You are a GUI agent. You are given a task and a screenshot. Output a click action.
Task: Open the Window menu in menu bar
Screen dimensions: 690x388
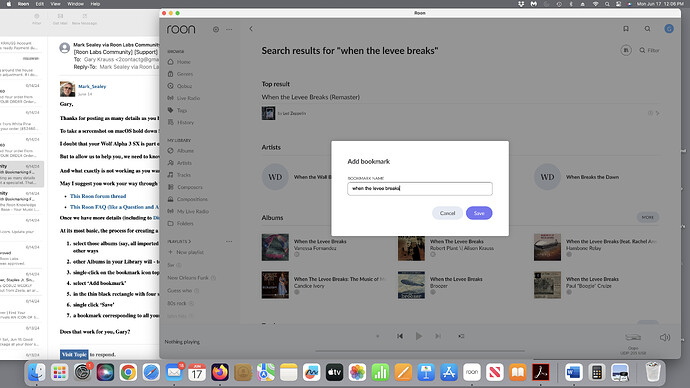pyautogui.click(x=75, y=4)
